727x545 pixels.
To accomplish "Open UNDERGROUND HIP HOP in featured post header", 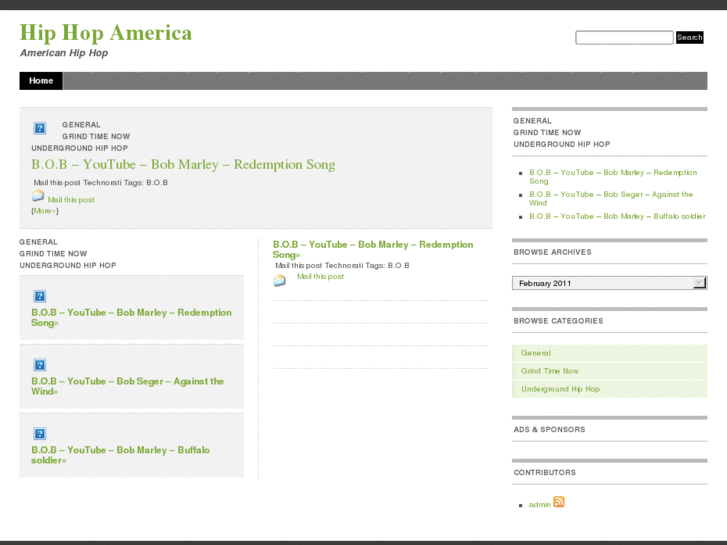I will tap(79, 148).
